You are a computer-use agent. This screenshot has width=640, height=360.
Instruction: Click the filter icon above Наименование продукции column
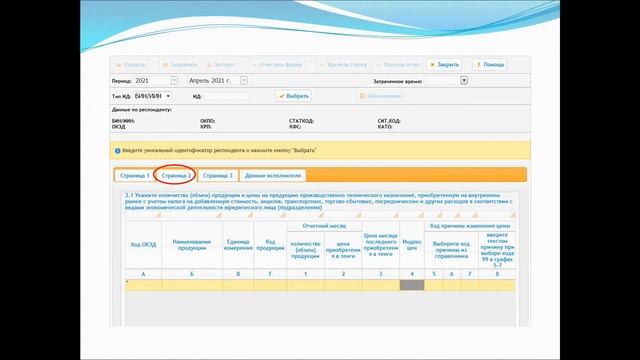tap(219, 215)
